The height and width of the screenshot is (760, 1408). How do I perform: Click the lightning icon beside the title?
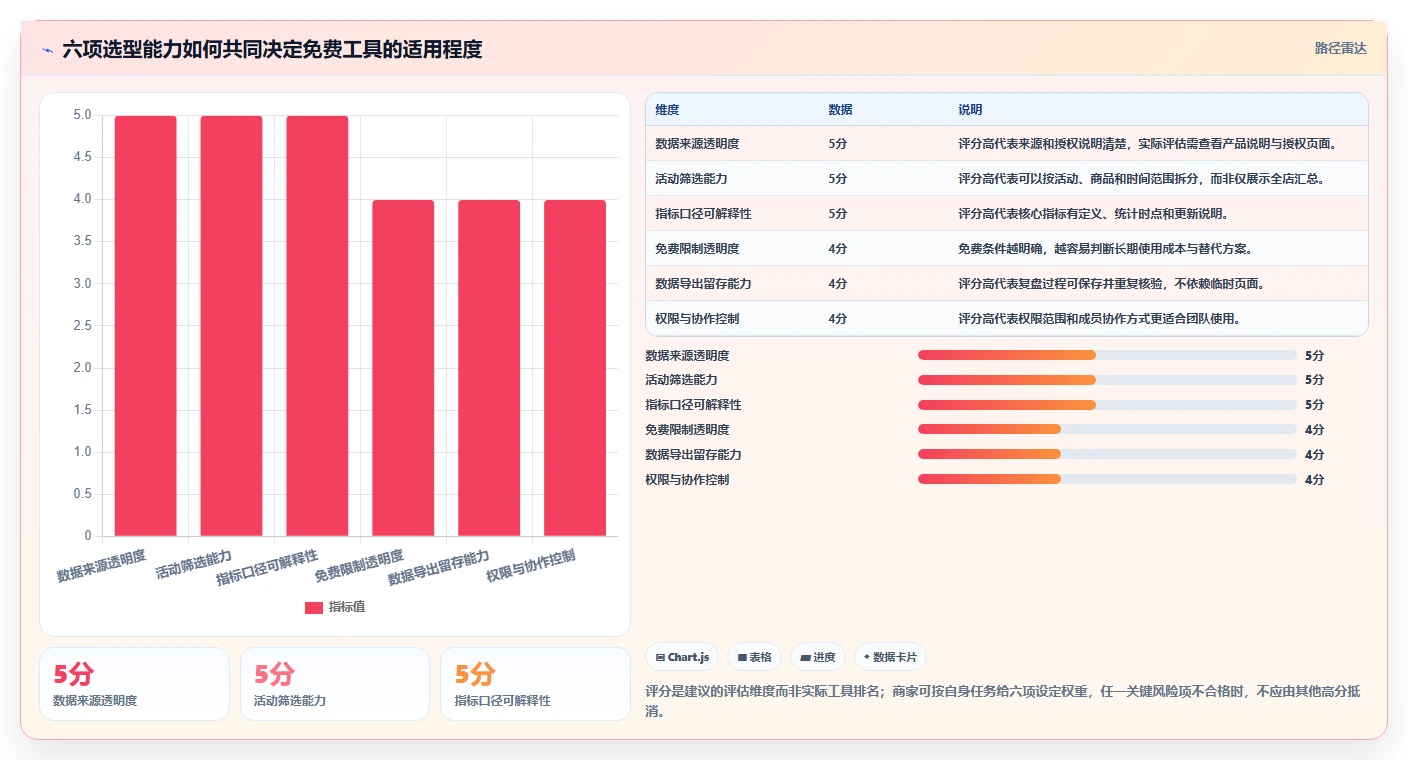point(48,50)
